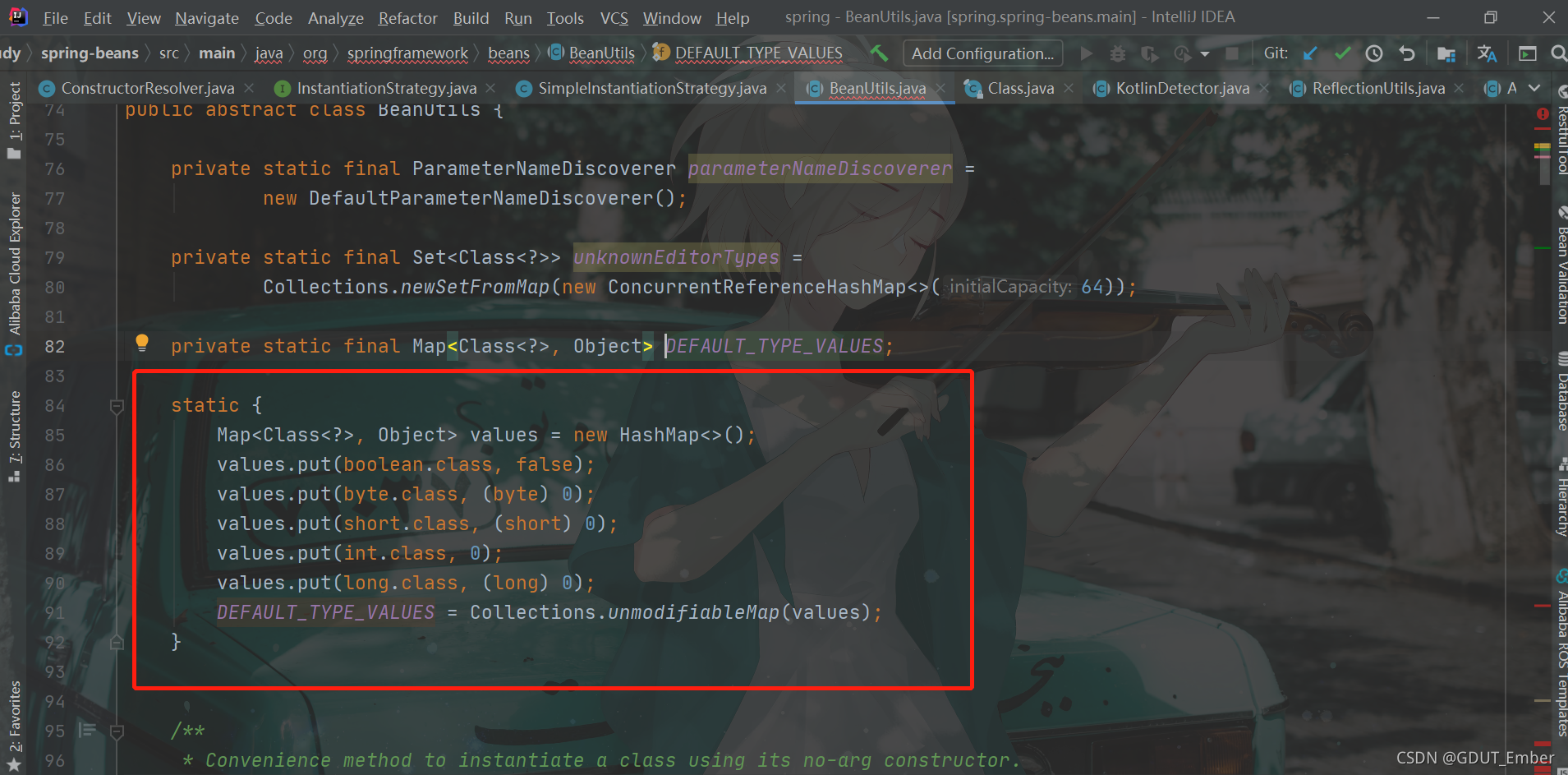Image resolution: width=1568 pixels, height=775 pixels.
Task: Click Git Rollback undo arrow icon
Action: point(1407,53)
